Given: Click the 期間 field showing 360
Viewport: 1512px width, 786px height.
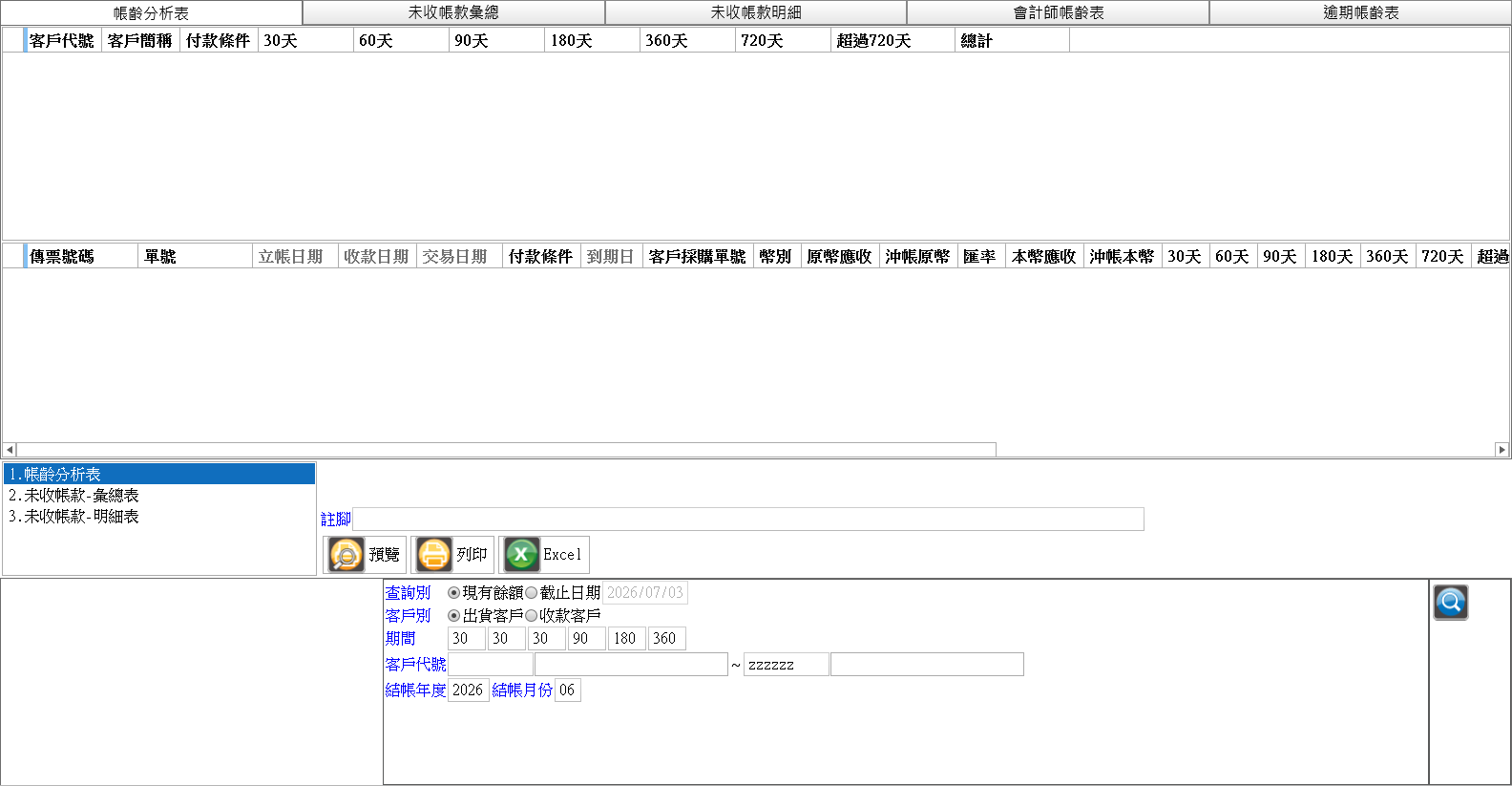Looking at the screenshot, I should 667,639.
